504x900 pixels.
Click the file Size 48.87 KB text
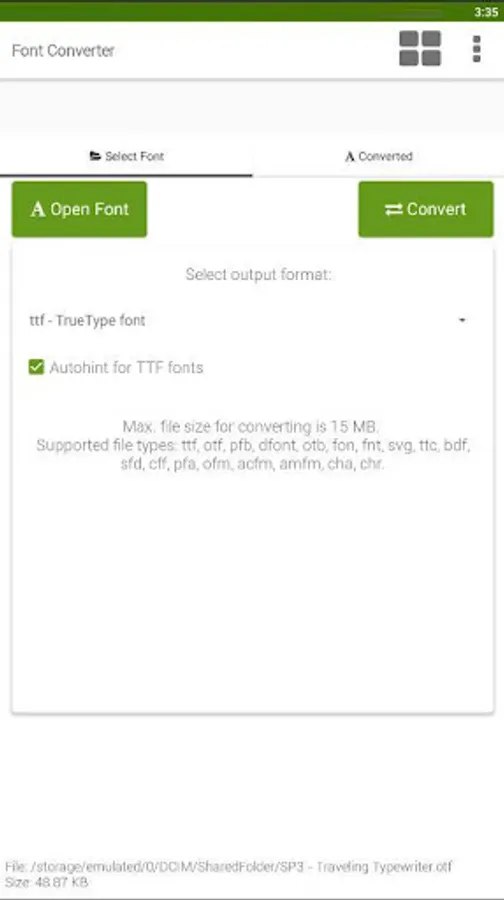pos(47,882)
